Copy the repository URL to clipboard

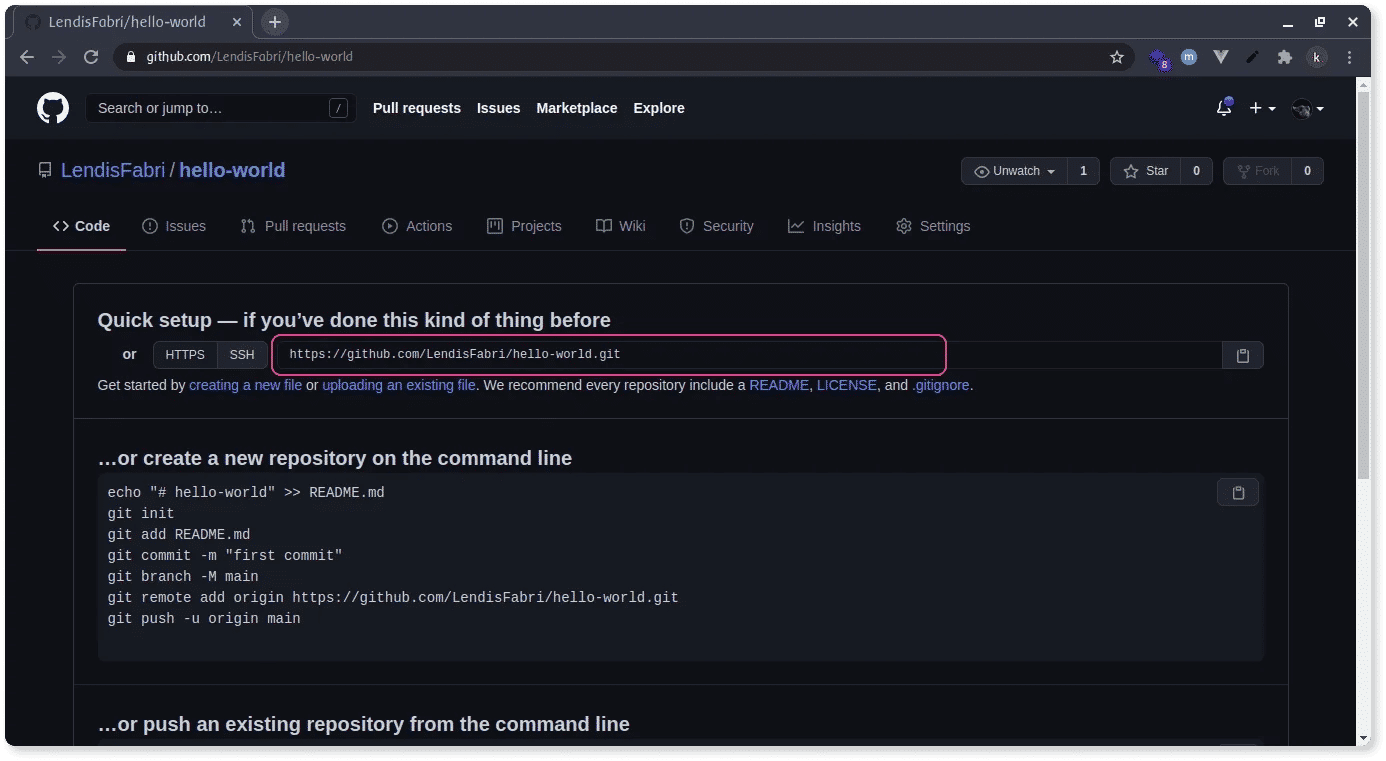1243,355
